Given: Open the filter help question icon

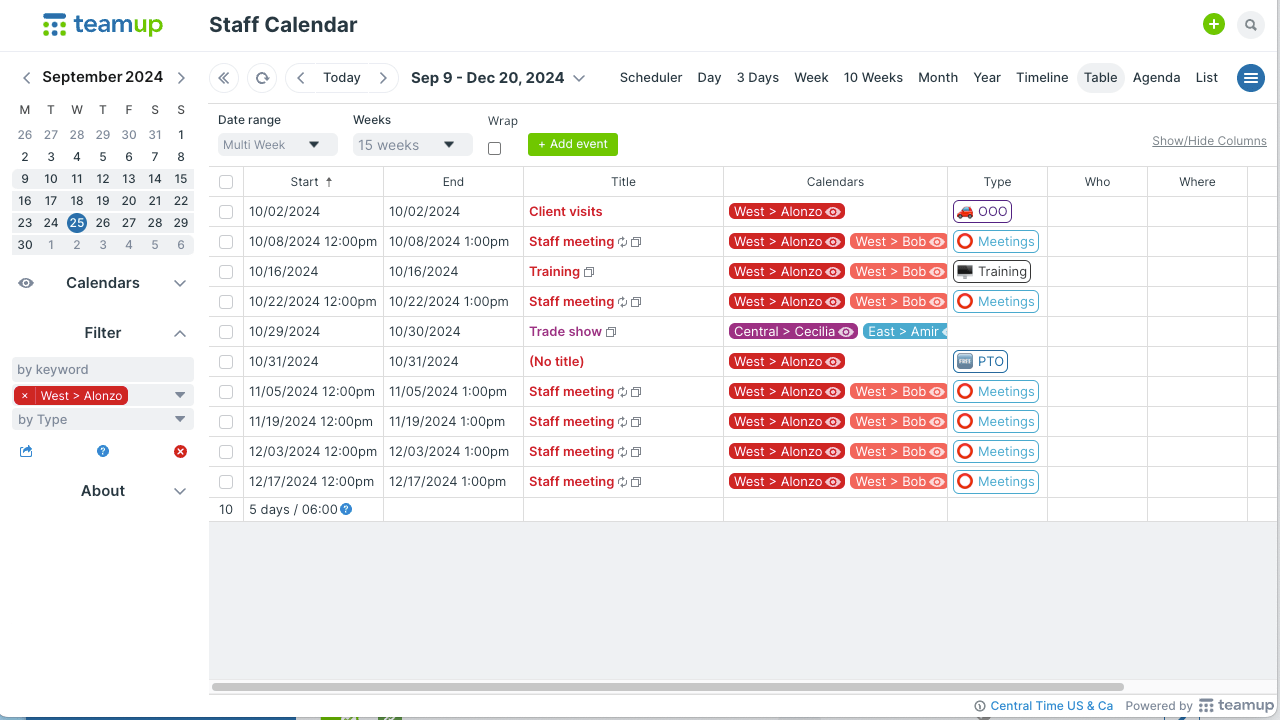Looking at the screenshot, I should [x=103, y=452].
